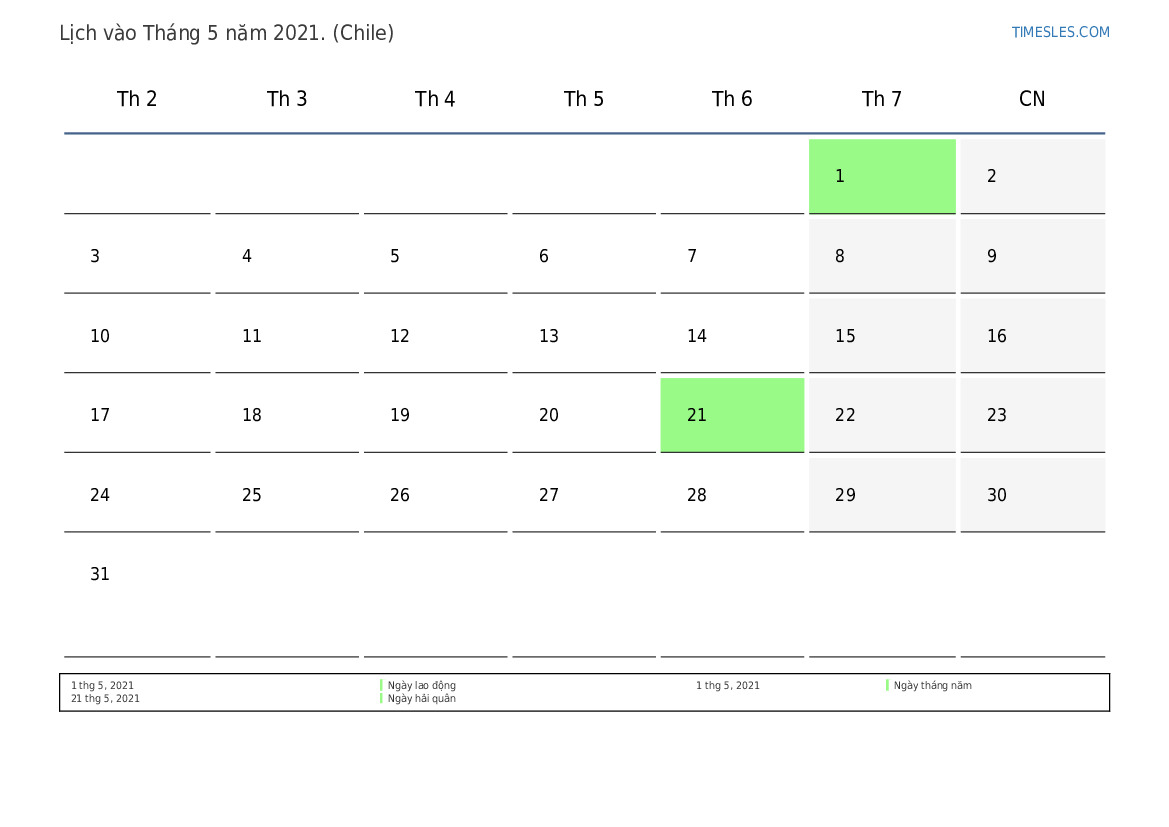Open the TIMESLES.COM link
This screenshot has width=1169, height=827.
coord(1060,32)
